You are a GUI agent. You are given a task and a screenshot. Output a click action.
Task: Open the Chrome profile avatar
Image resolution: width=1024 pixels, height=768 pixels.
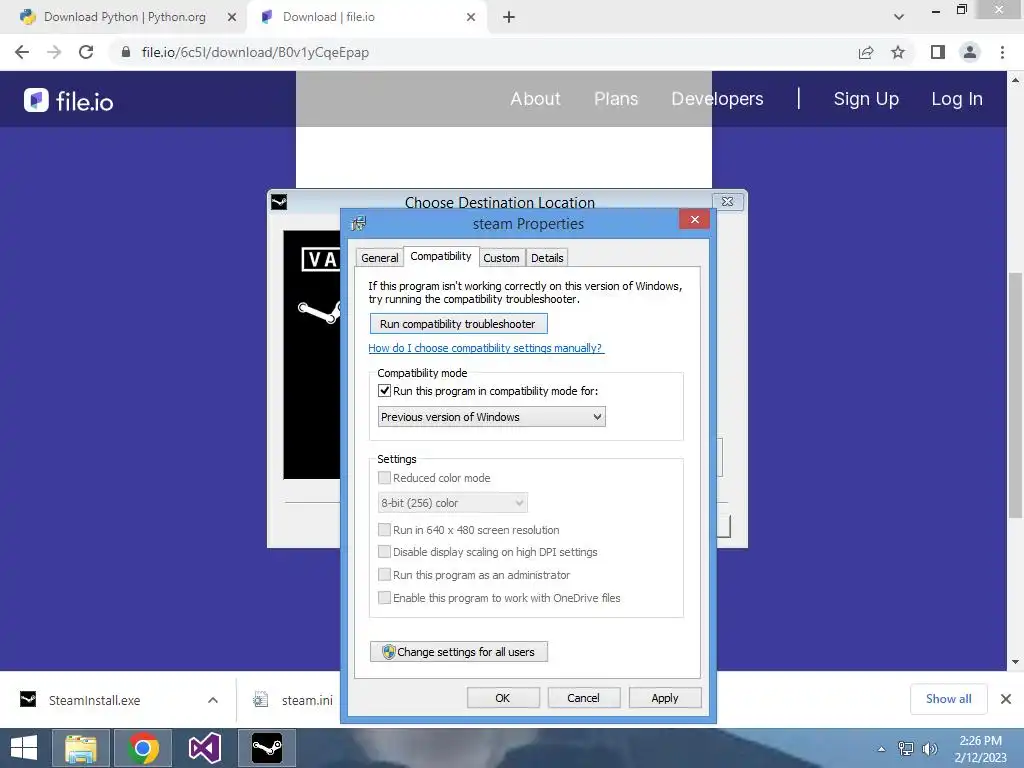click(x=970, y=52)
